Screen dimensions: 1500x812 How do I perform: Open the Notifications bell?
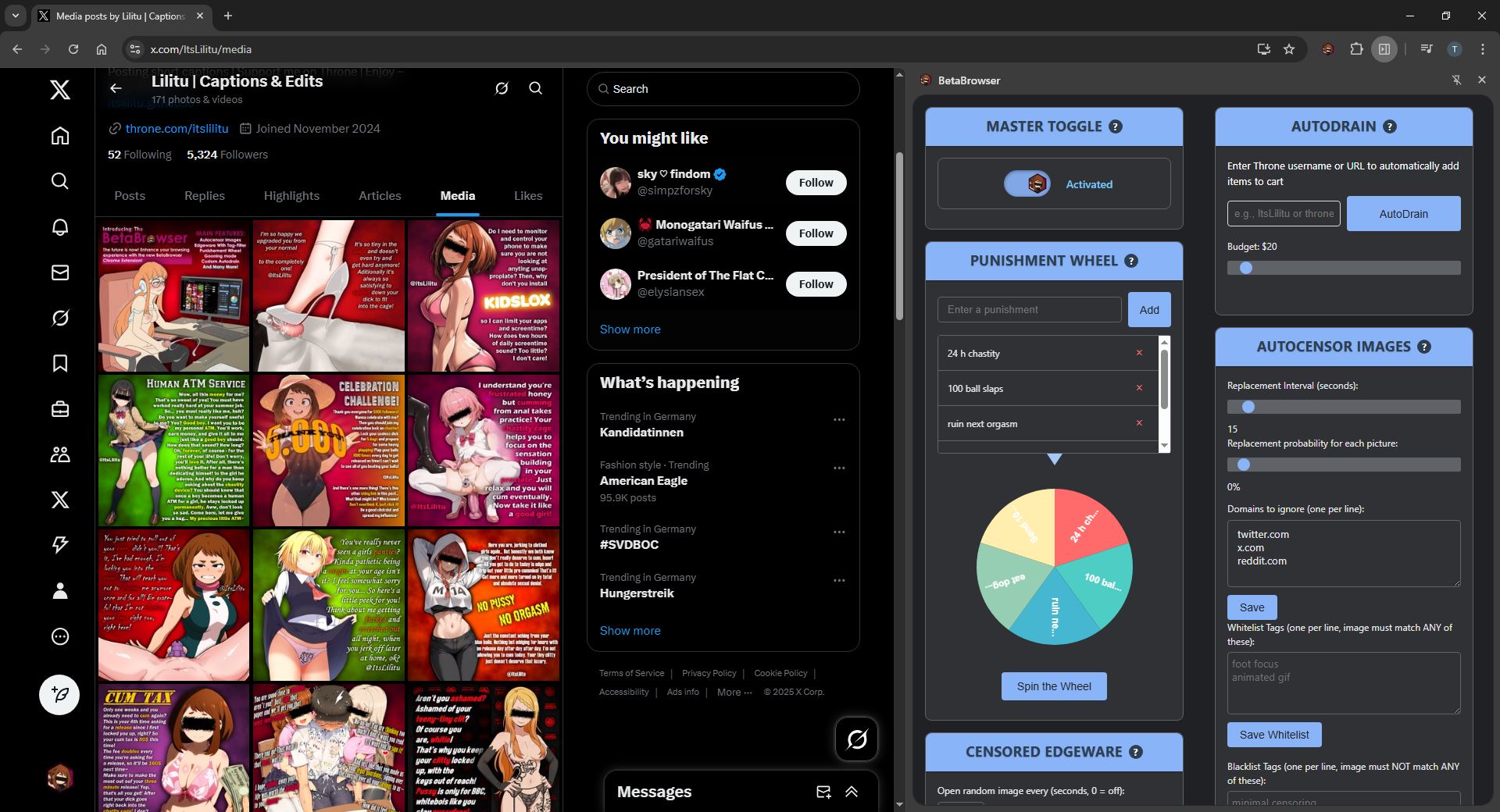60,227
